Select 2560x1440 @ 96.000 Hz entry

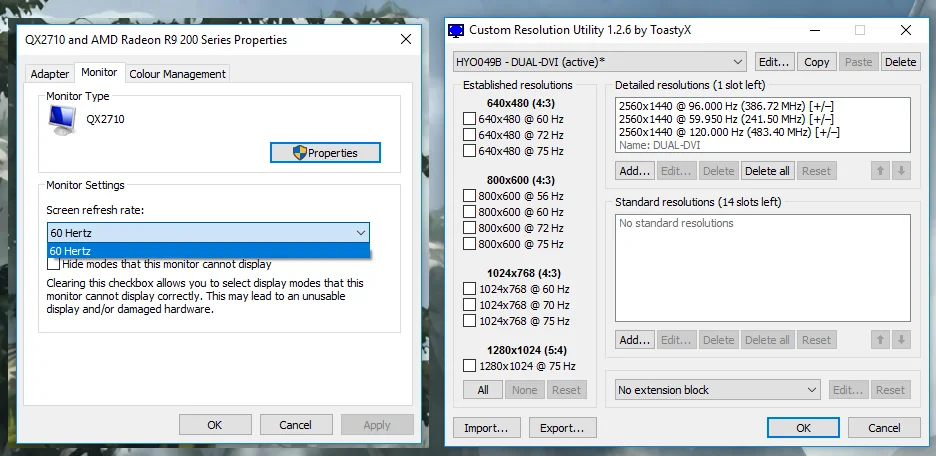[726, 106]
